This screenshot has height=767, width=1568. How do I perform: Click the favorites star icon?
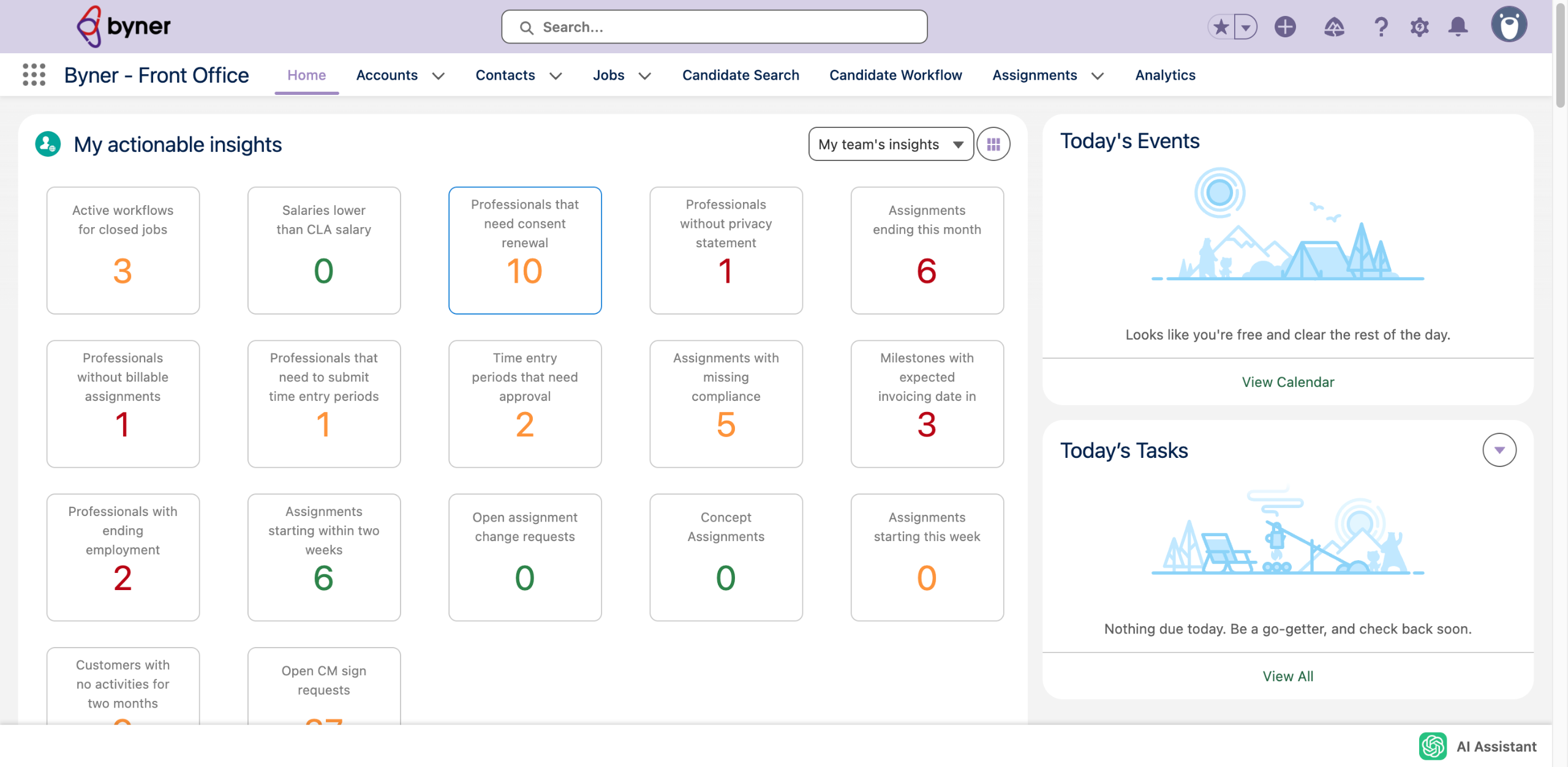click(x=1221, y=27)
